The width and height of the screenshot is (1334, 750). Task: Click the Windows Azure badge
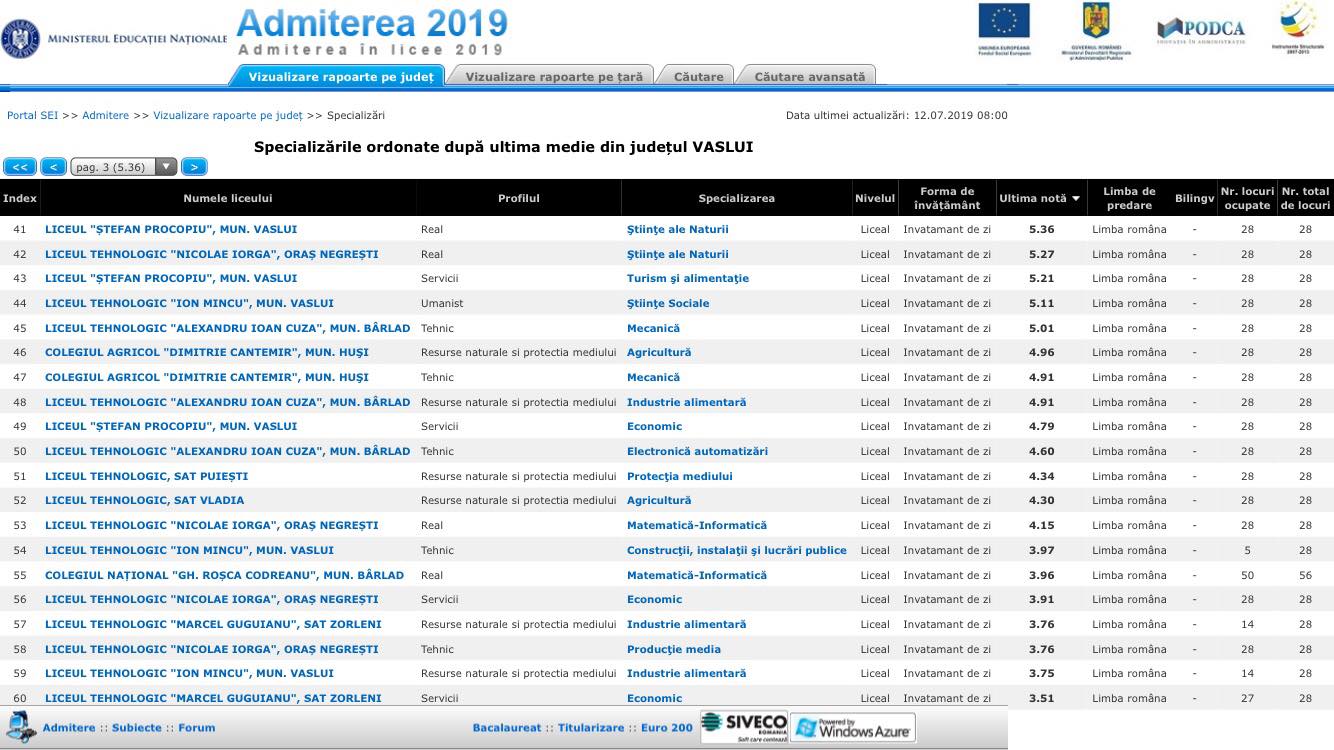click(852, 727)
